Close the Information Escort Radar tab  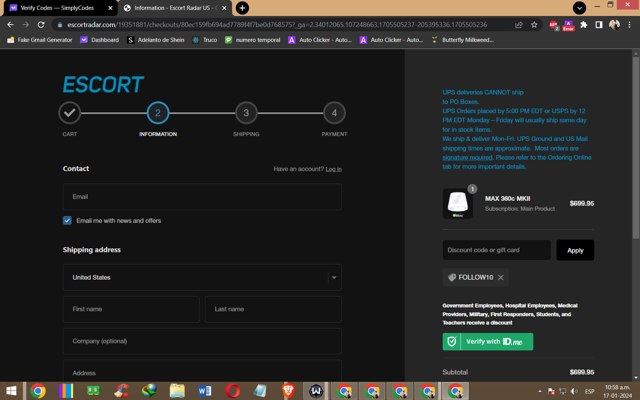pos(224,8)
